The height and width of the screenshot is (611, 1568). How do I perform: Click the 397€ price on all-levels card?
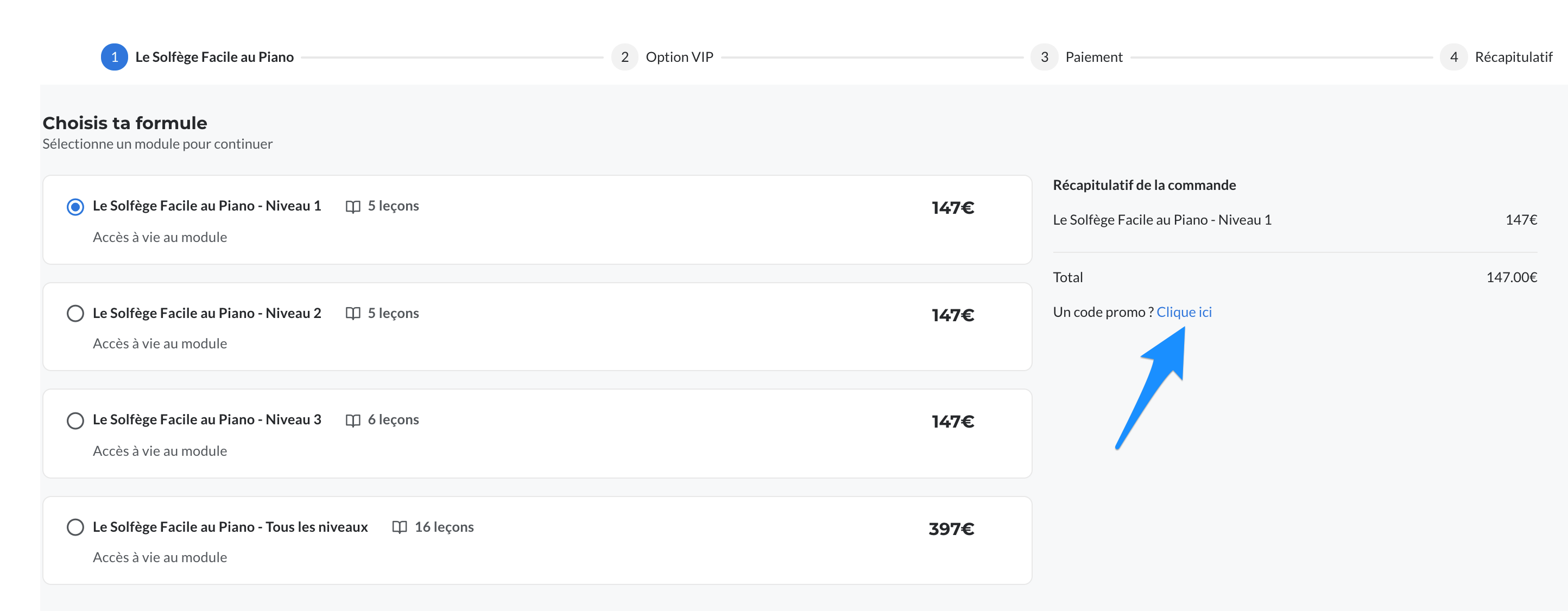[951, 529]
